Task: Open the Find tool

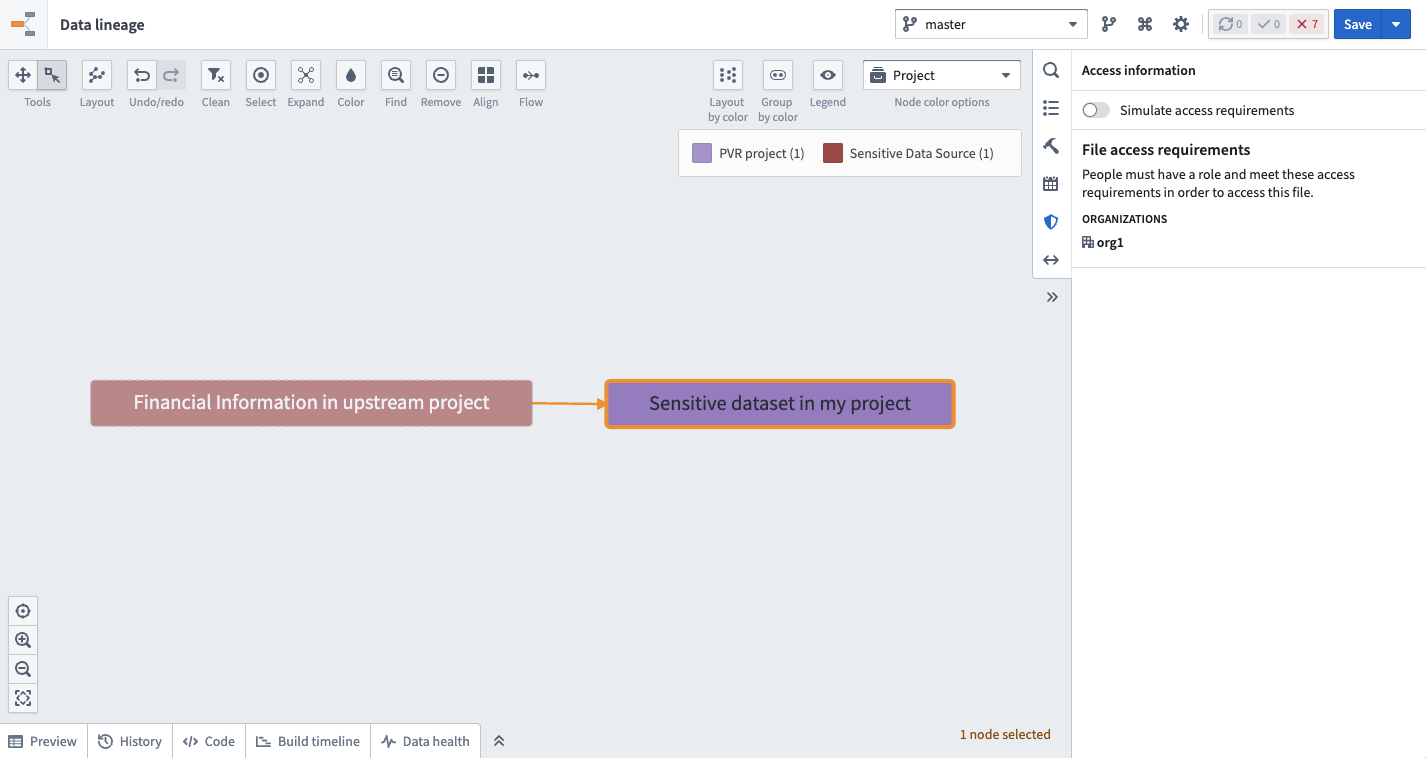Action: 396,75
